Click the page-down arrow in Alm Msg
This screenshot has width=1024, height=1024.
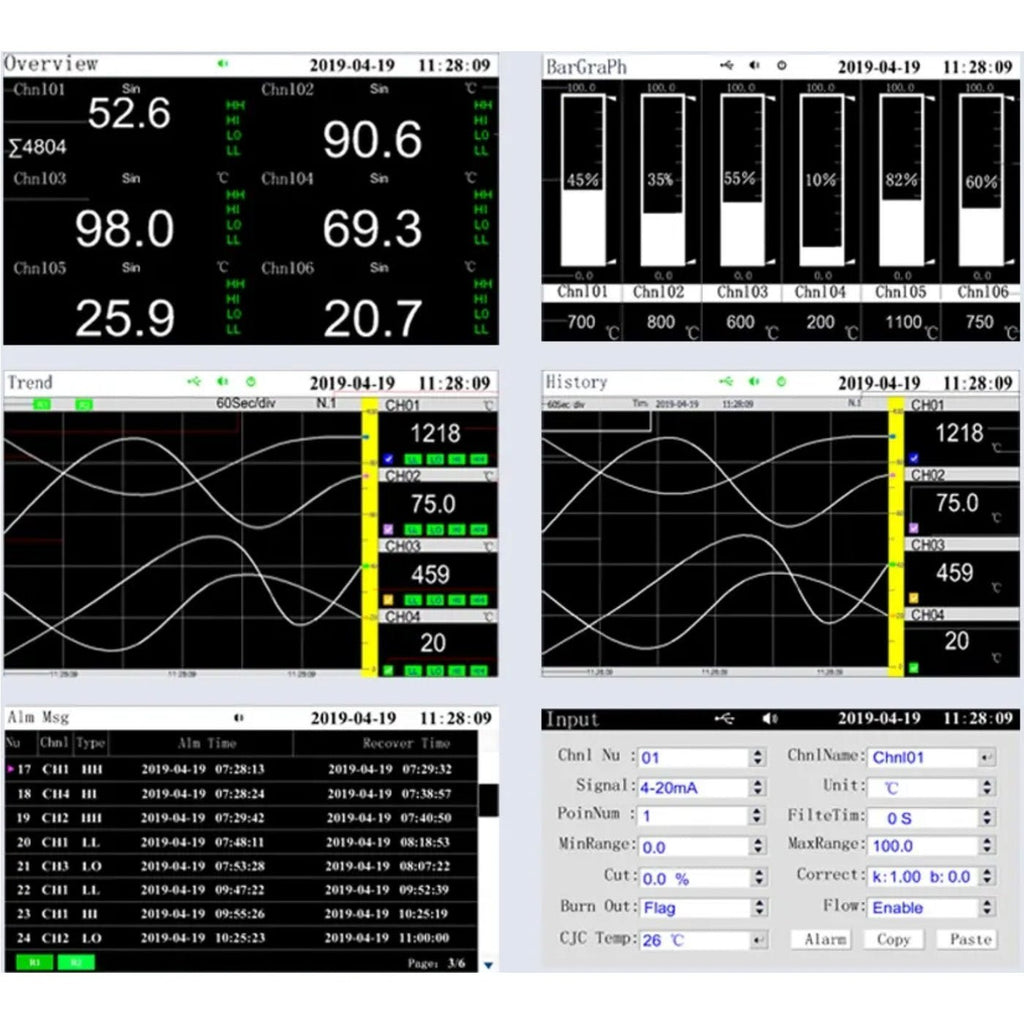(x=488, y=965)
